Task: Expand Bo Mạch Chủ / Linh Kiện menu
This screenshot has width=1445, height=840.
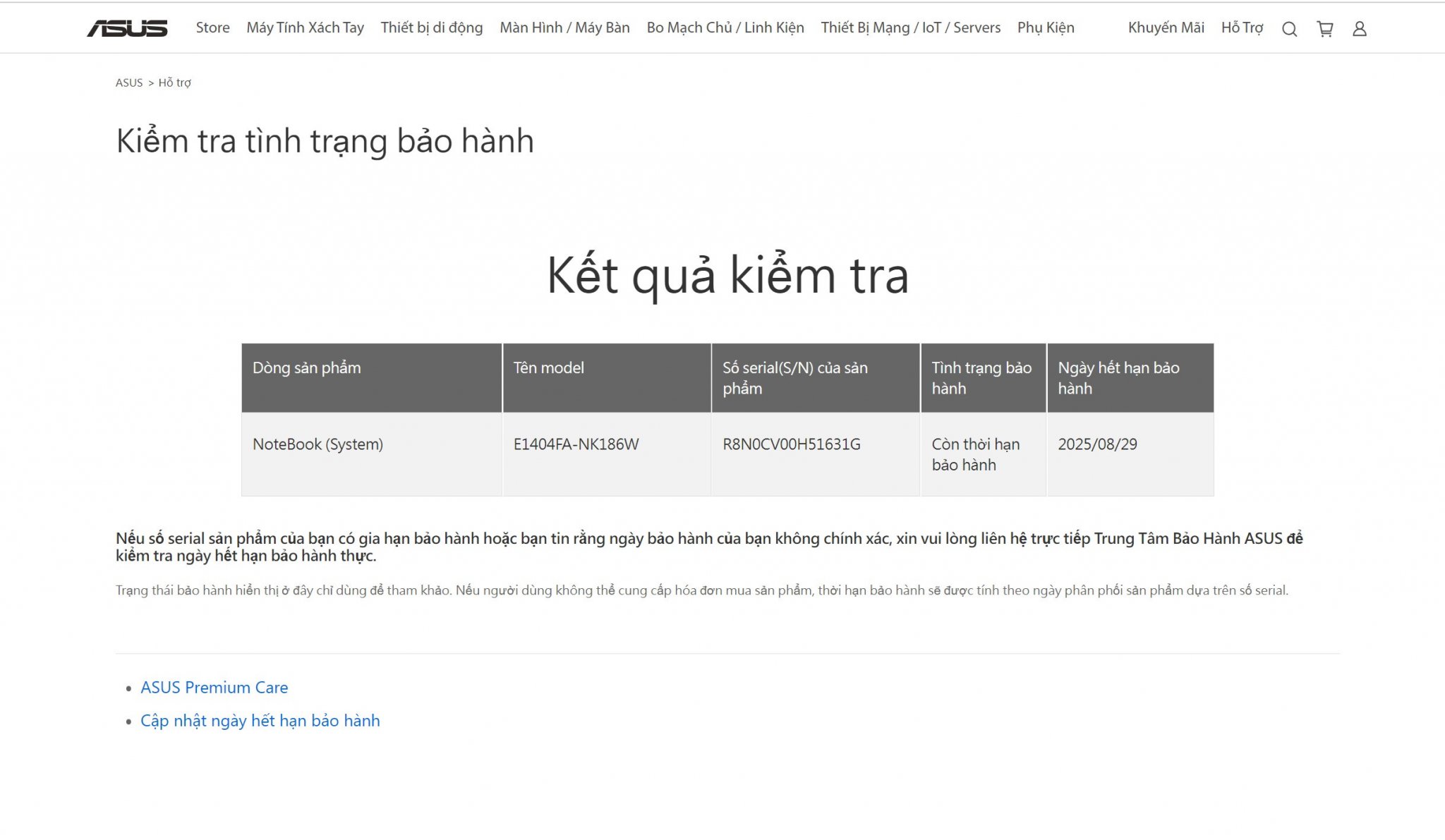Action: coord(725,28)
